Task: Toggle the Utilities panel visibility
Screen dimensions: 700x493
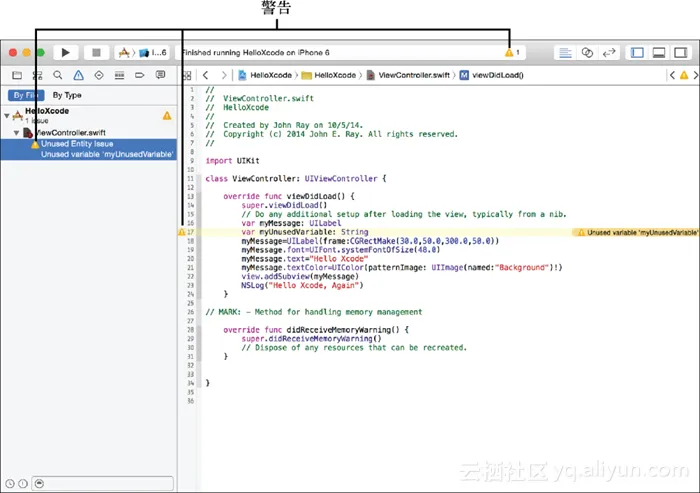Action: 680,53
